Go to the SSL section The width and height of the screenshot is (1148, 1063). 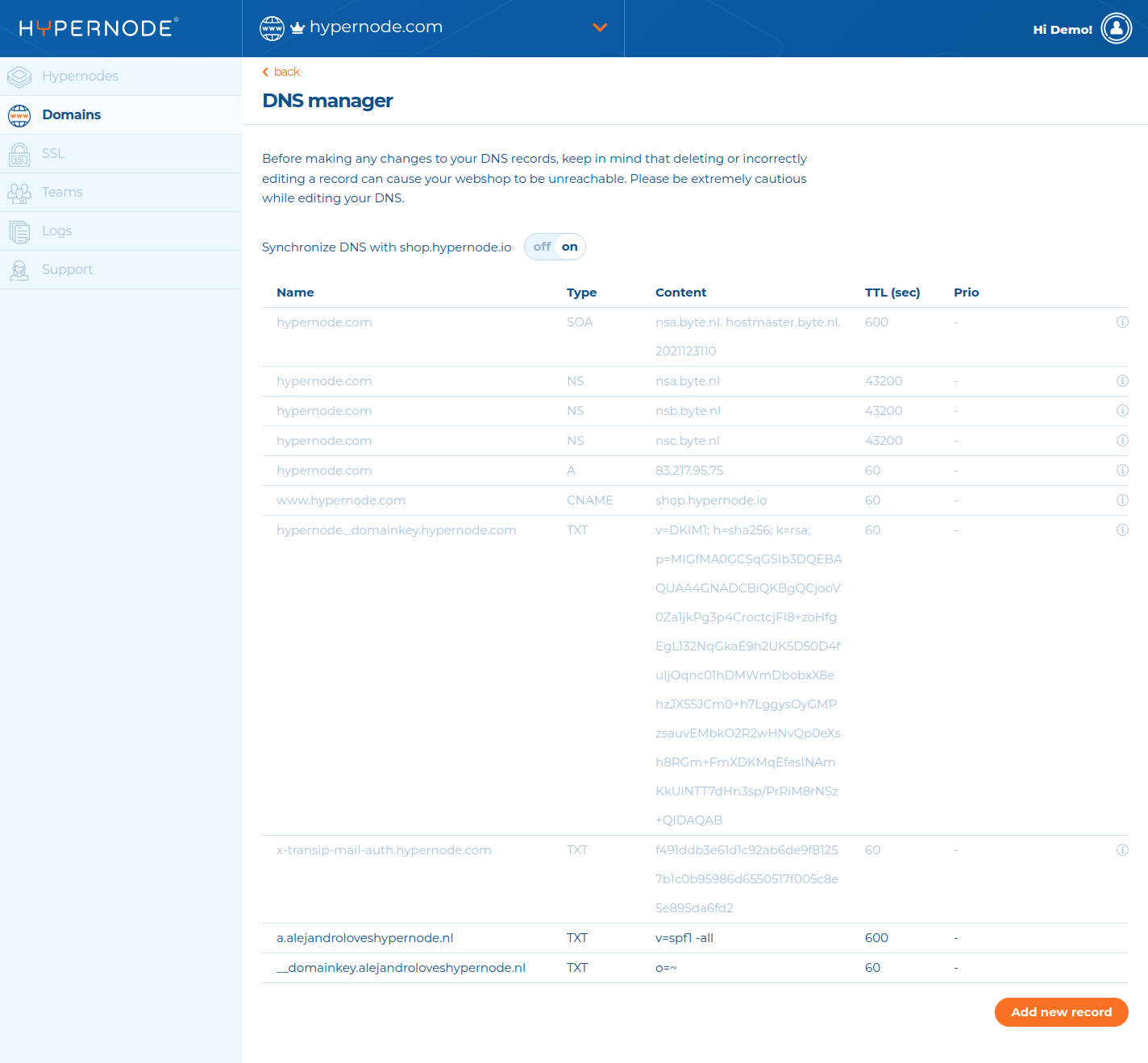[121, 154]
